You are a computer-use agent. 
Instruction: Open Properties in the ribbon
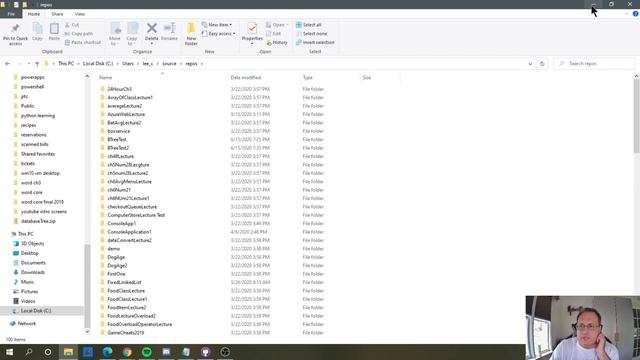click(252, 33)
